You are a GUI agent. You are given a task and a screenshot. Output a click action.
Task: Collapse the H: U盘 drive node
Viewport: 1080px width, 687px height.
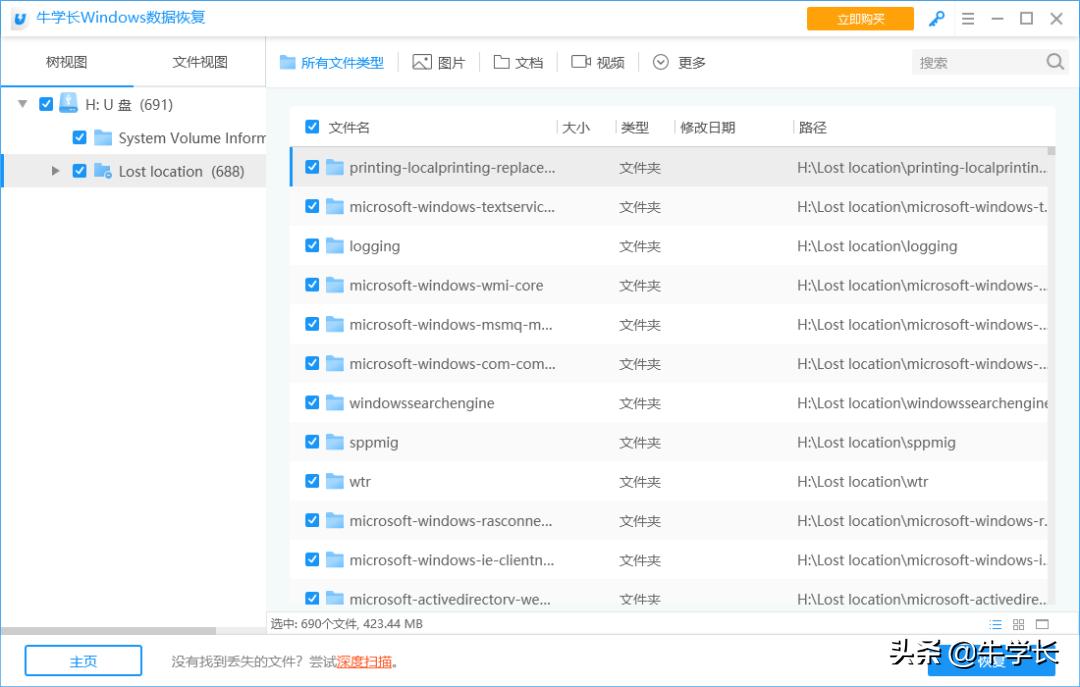22,103
